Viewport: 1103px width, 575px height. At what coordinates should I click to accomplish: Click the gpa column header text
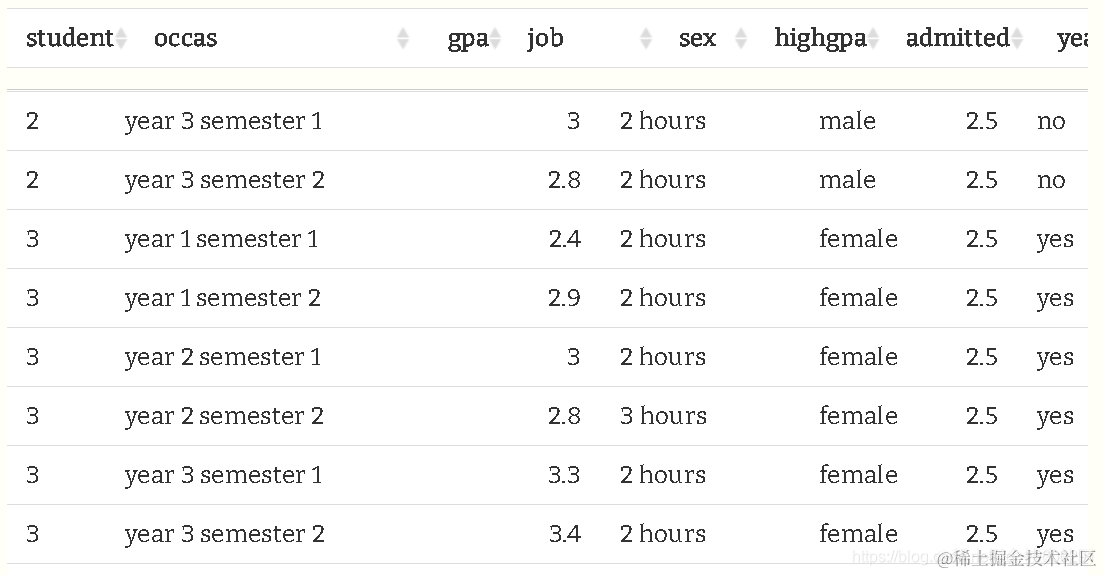tap(466, 39)
